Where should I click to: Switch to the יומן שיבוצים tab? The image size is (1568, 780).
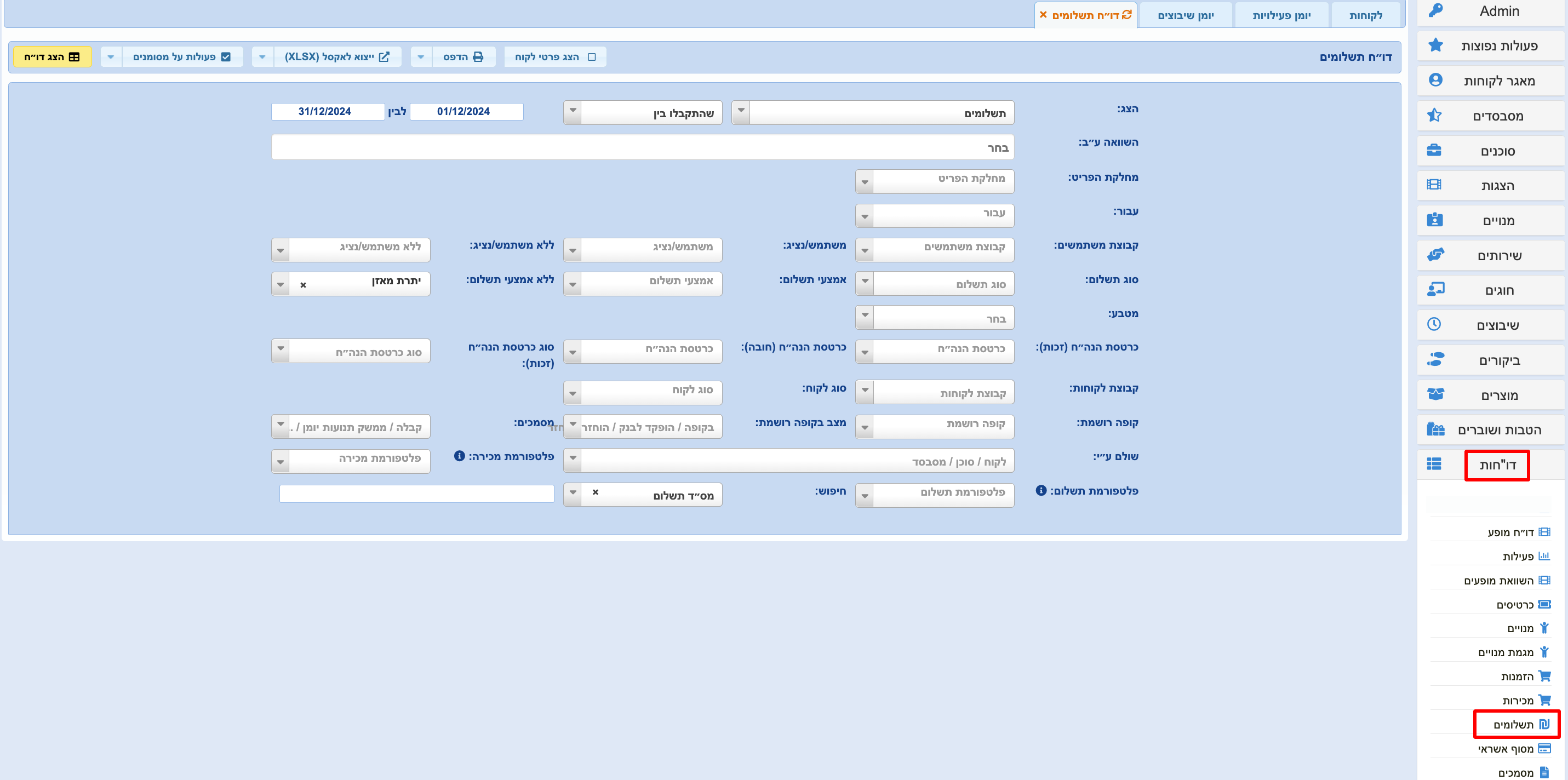click(1185, 15)
